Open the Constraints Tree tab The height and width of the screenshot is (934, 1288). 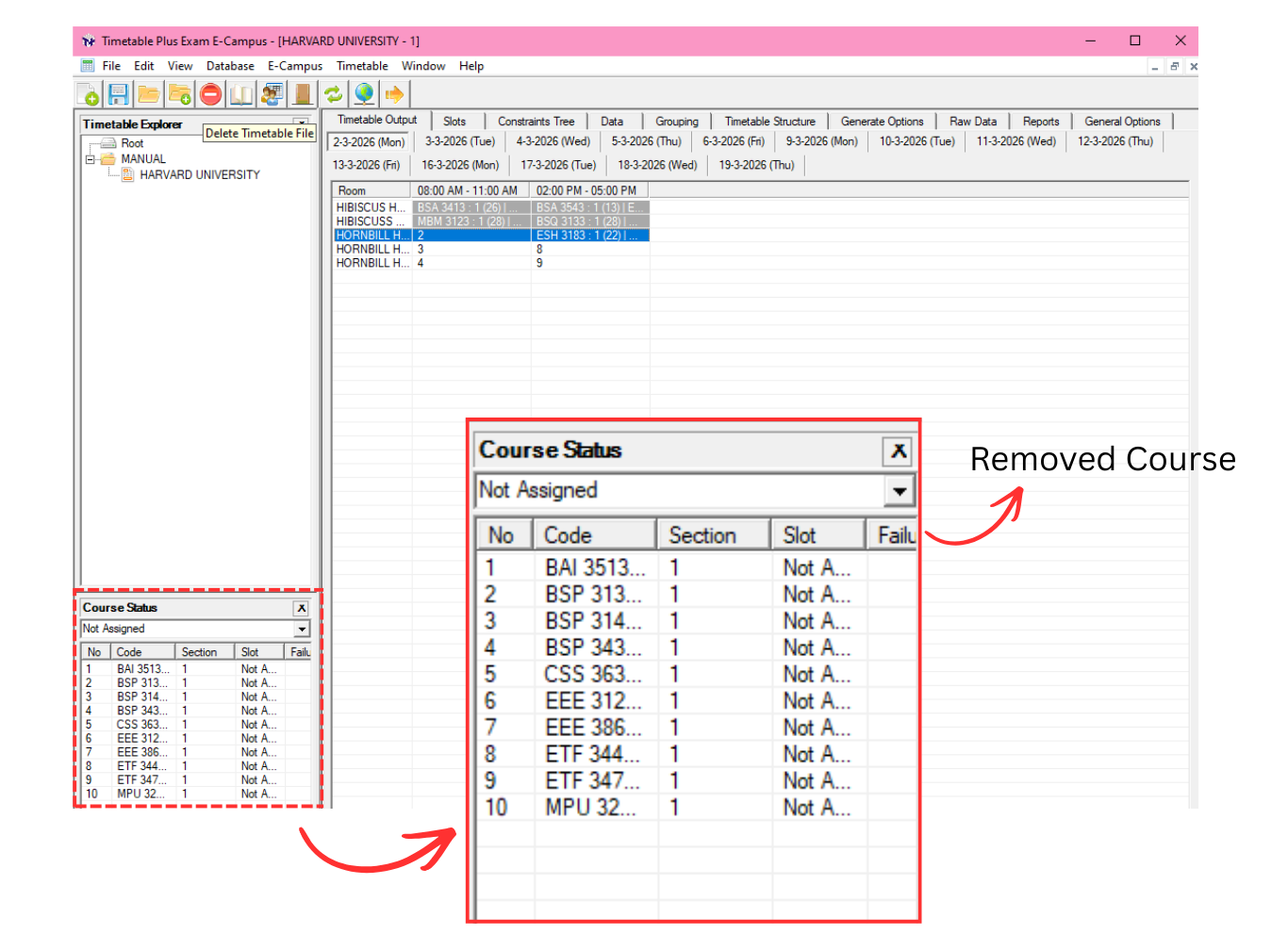point(536,122)
